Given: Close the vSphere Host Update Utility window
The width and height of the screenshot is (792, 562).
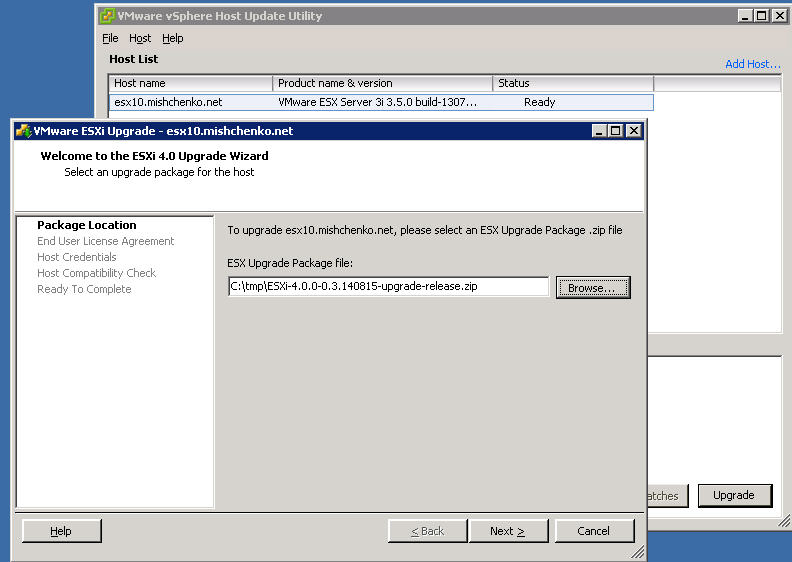Looking at the screenshot, I should (780, 16).
